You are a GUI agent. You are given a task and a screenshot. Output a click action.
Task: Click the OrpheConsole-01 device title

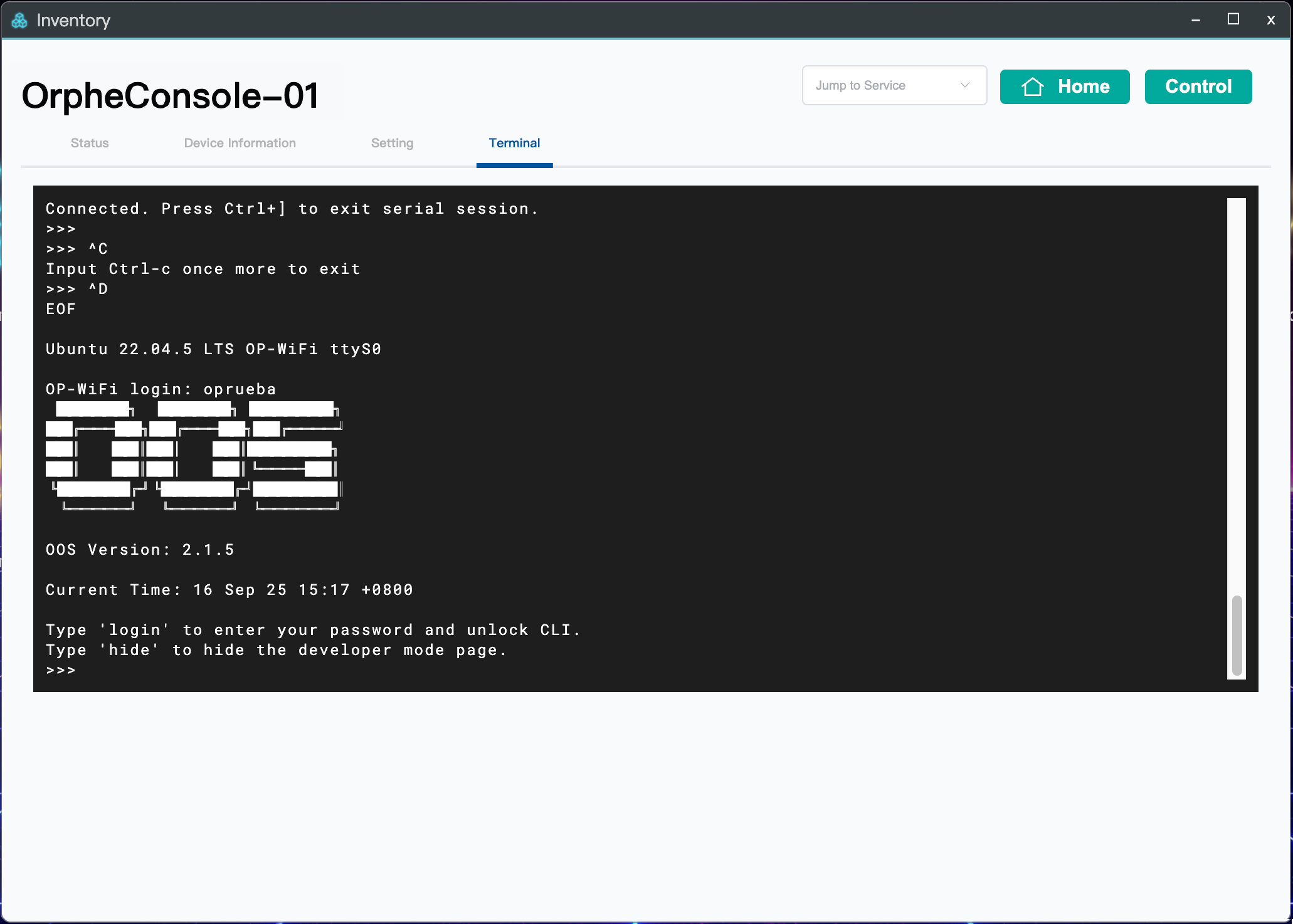coord(171,96)
